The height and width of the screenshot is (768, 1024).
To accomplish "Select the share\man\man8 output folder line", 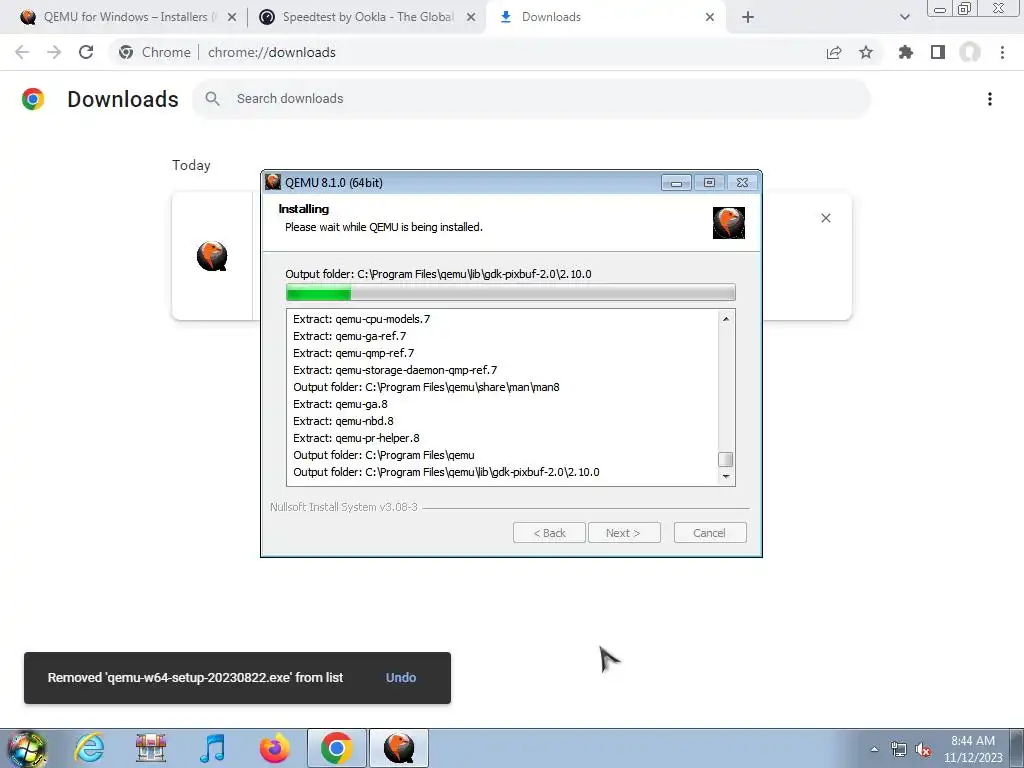I will (x=426, y=387).
